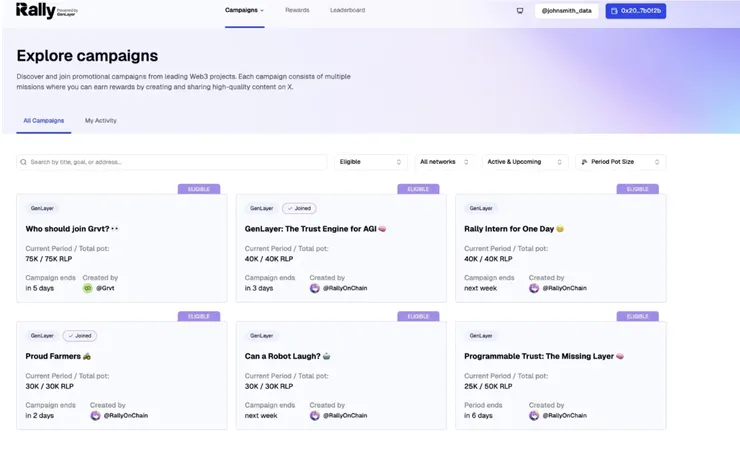Screen dimensions: 740x450
Task: Click the eyes emoji beside Who should join Grvt
Action: (115, 229)
